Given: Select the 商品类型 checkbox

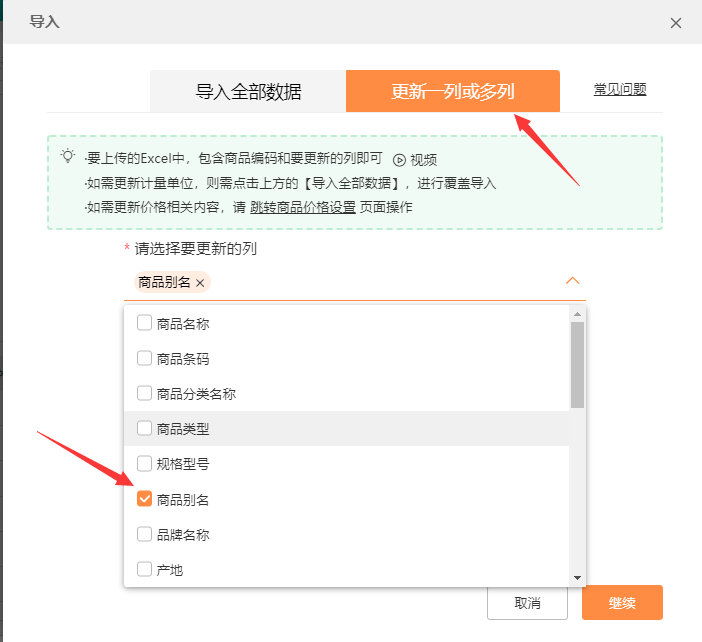Looking at the screenshot, I should (144, 428).
